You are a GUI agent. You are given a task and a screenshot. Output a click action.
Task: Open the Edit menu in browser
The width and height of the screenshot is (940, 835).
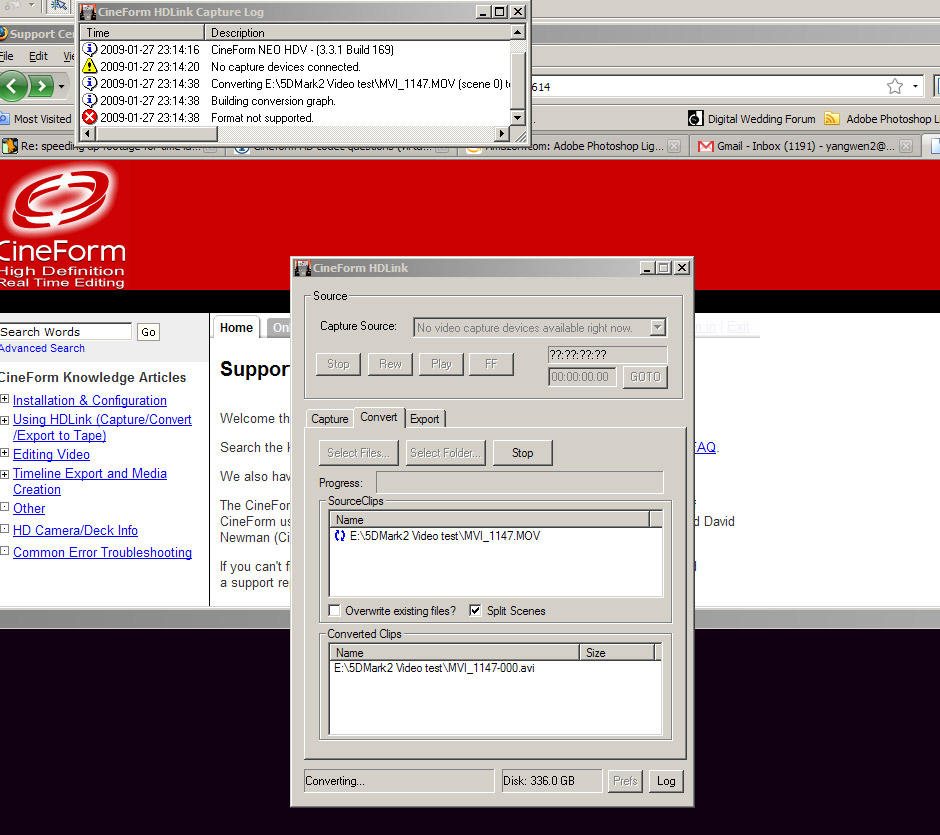tap(38, 56)
